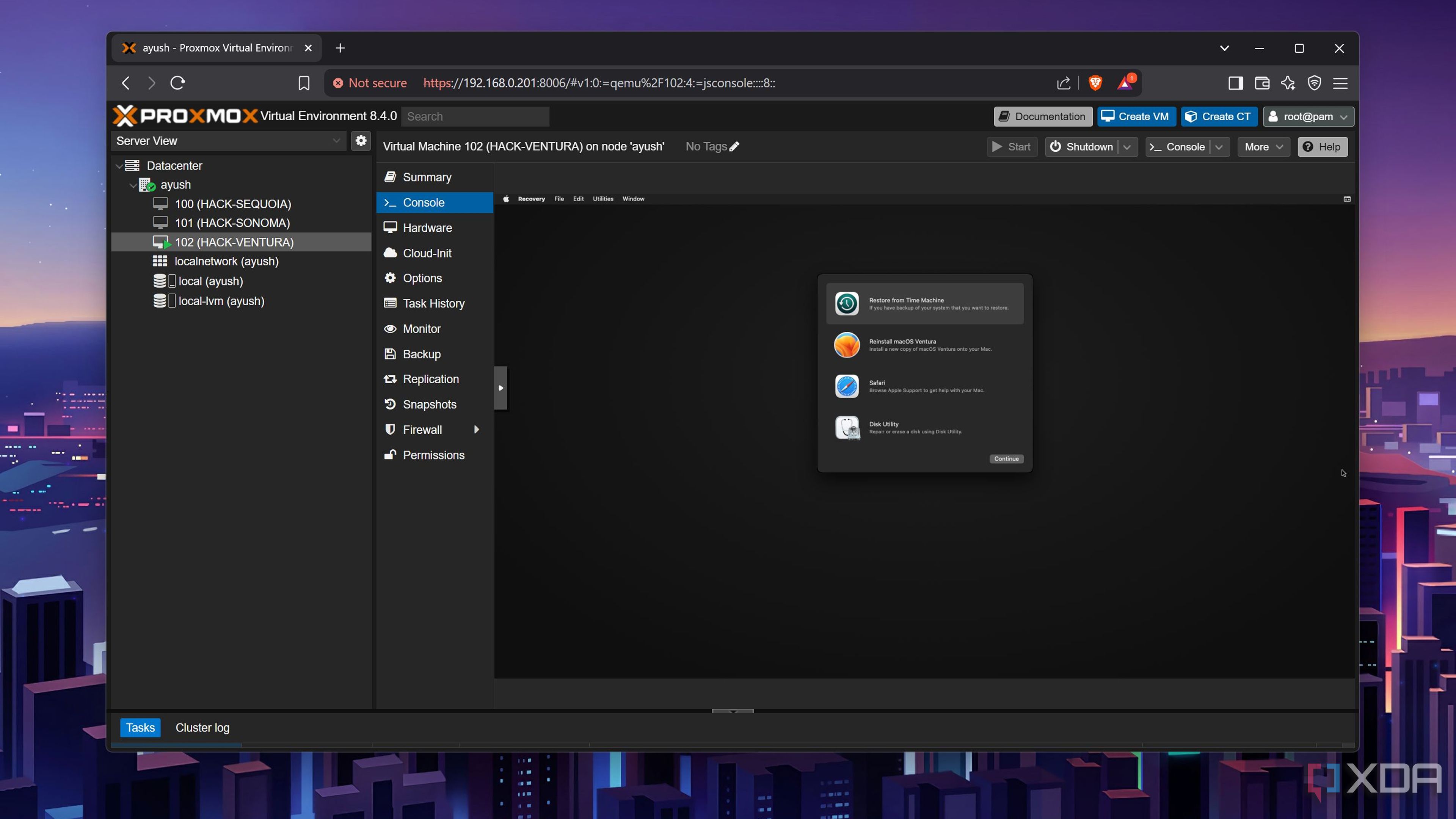The image size is (1456, 819).
Task: Open the Console button dropdown arrow
Action: [1219, 147]
